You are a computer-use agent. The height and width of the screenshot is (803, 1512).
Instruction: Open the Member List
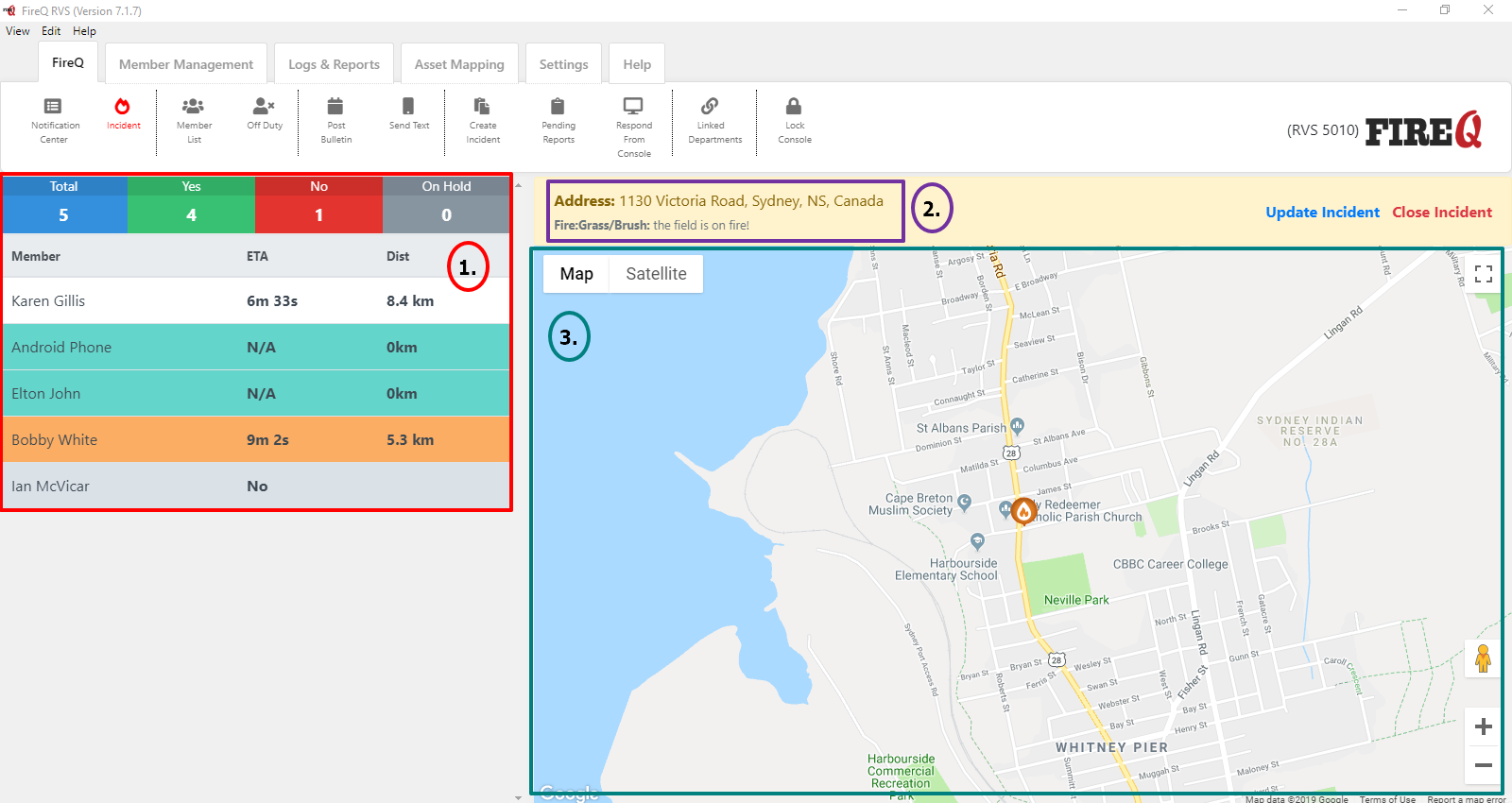(x=194, y=121)
